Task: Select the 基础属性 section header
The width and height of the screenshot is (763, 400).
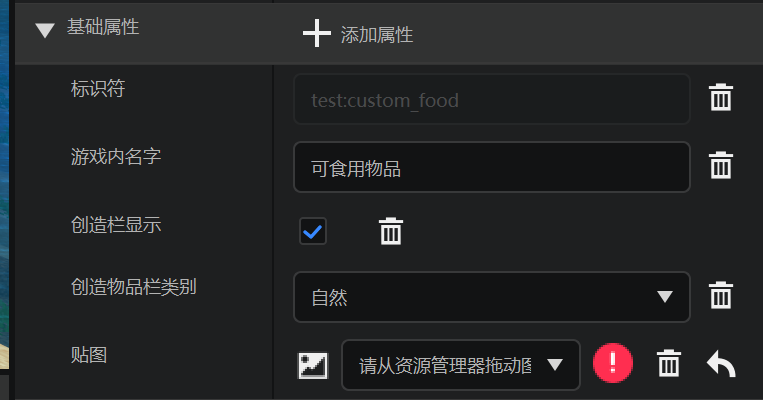Action: coord(103,27)
